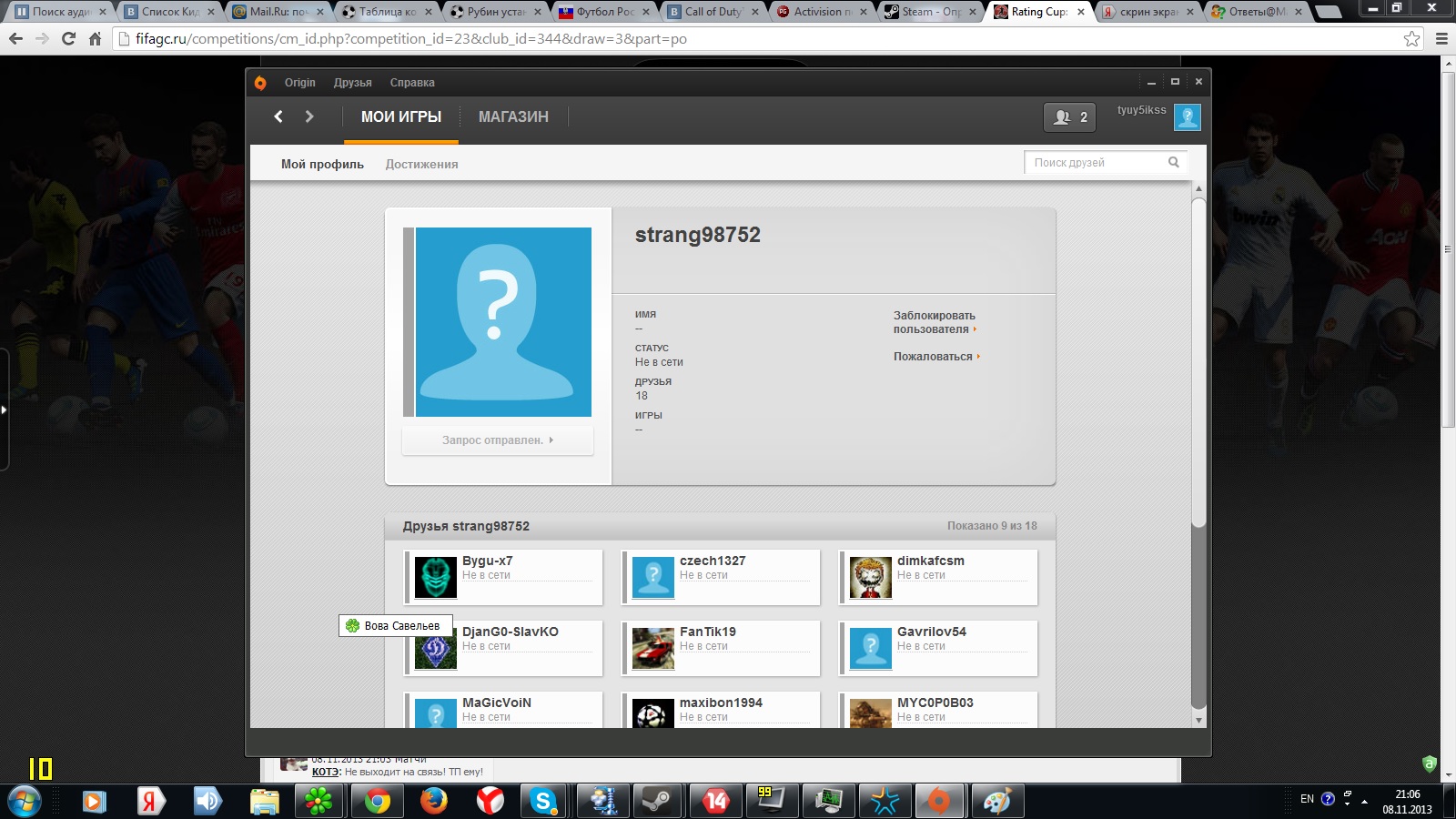Screen dimensions: 1456x819
Task: Open dimkafcsm's avatar
Action: click(x=871, y=578)
